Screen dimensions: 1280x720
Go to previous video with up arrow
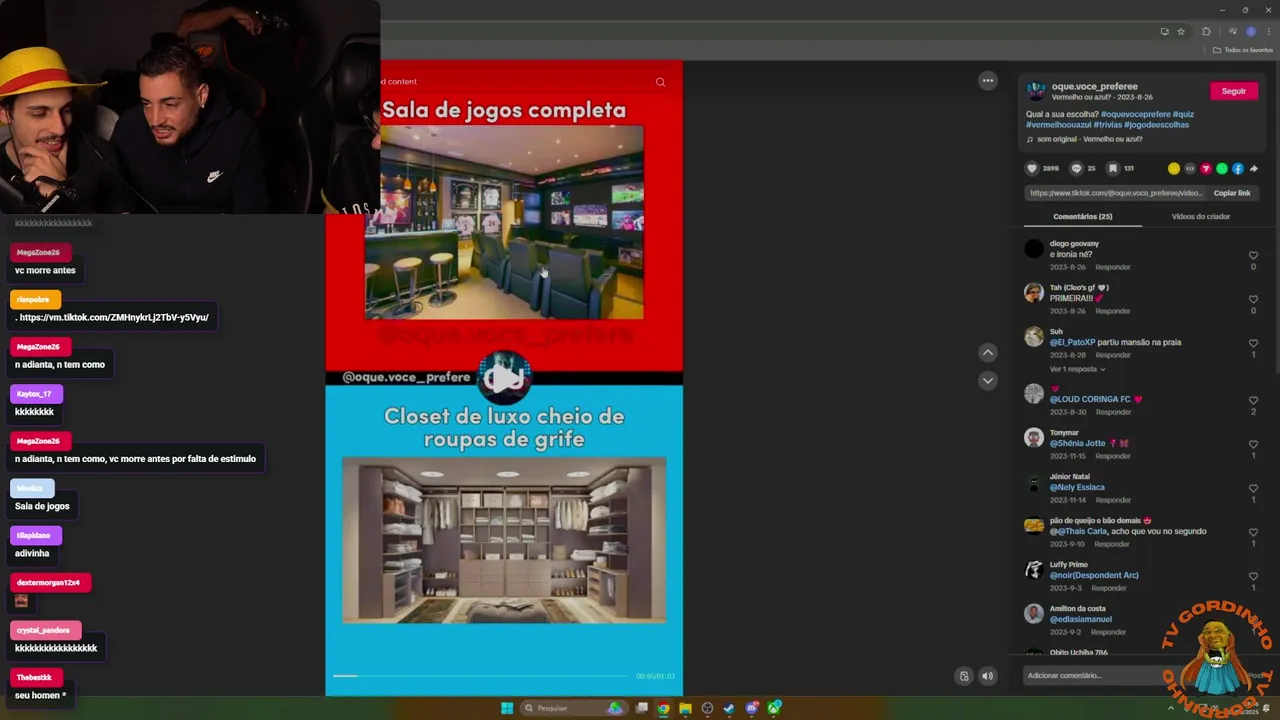point(988,352)
